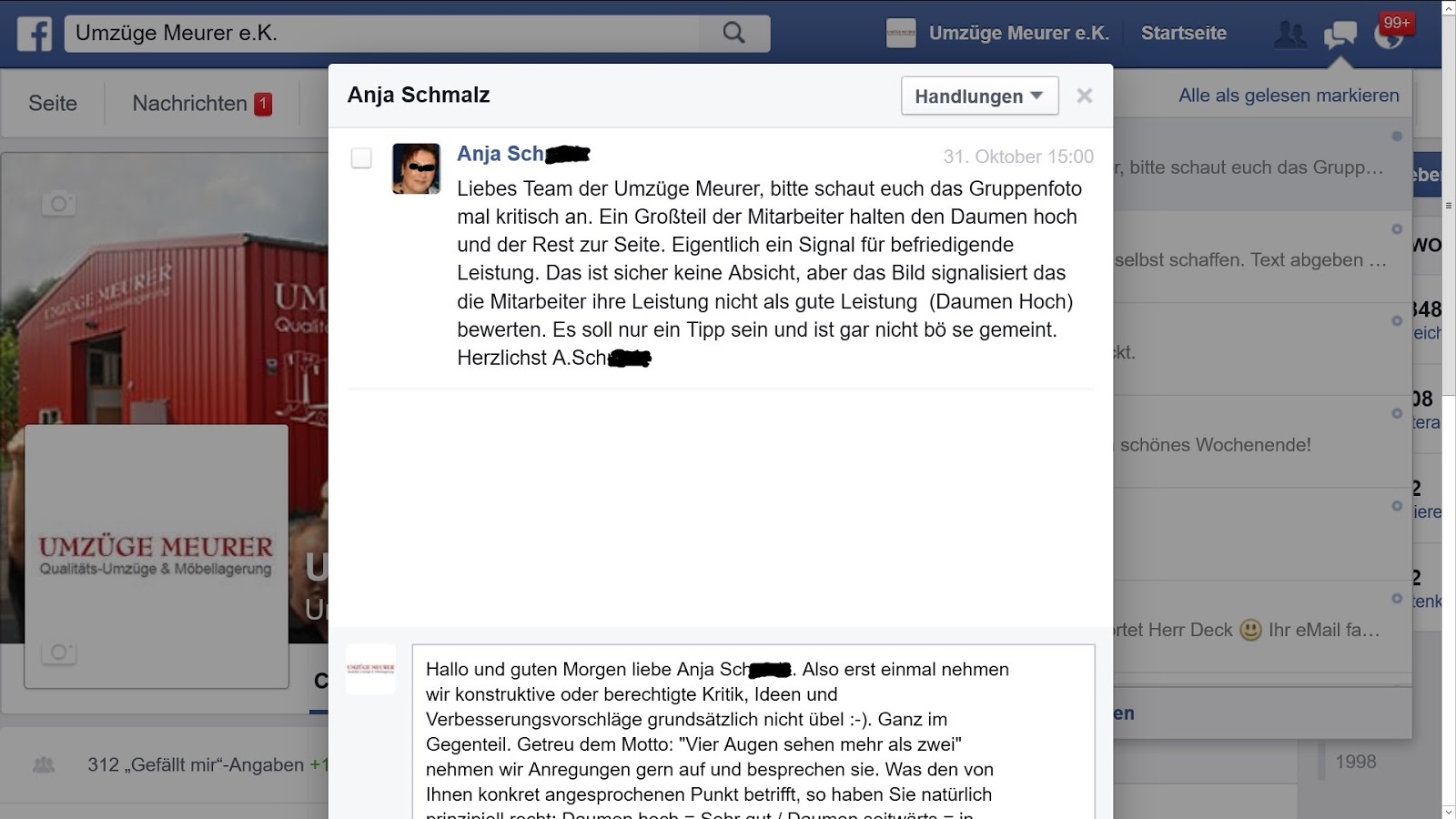
Task: Click the profile picture camera icon
Action: (58, 652)
